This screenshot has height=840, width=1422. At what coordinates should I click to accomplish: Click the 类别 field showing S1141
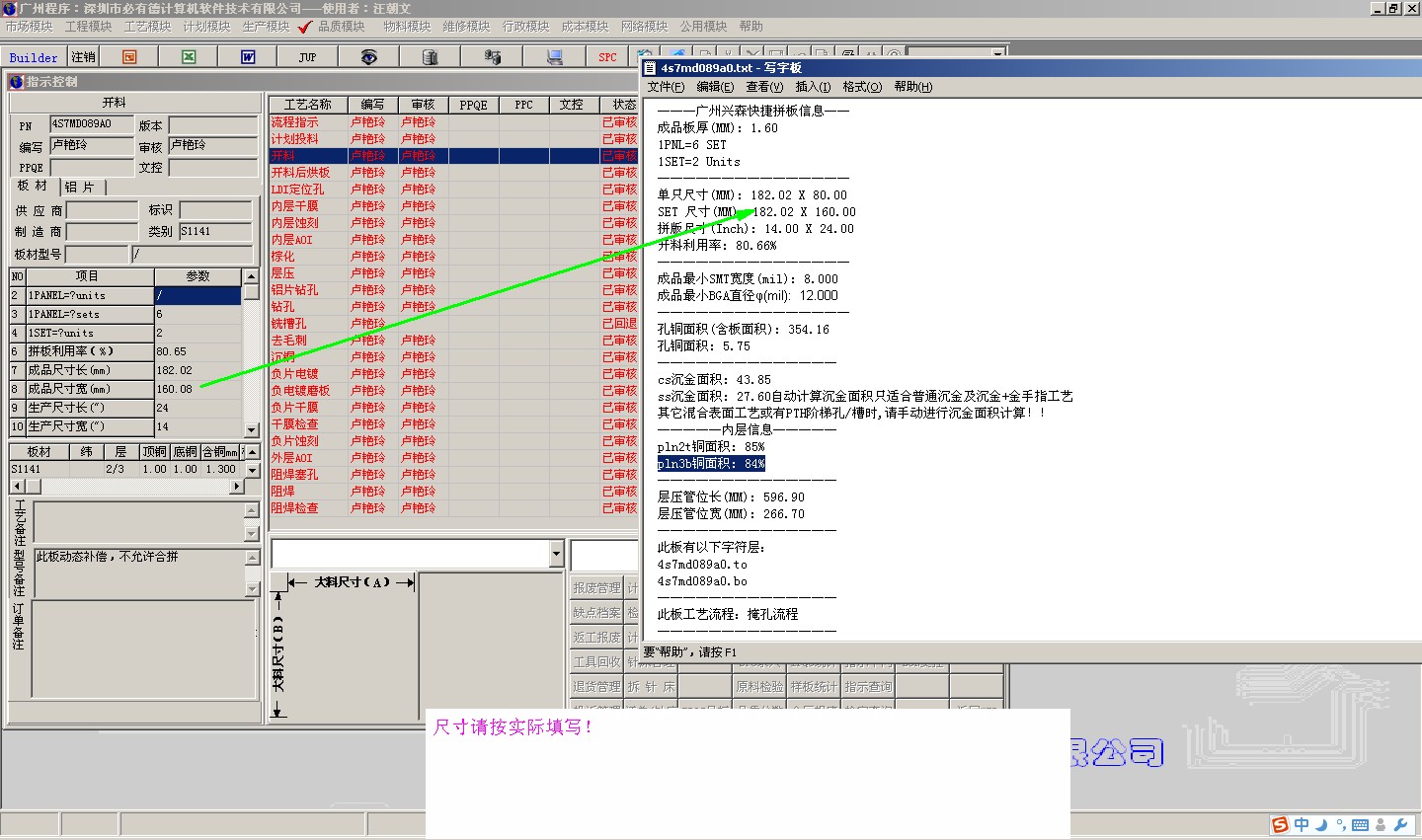(x=215, y=232)
